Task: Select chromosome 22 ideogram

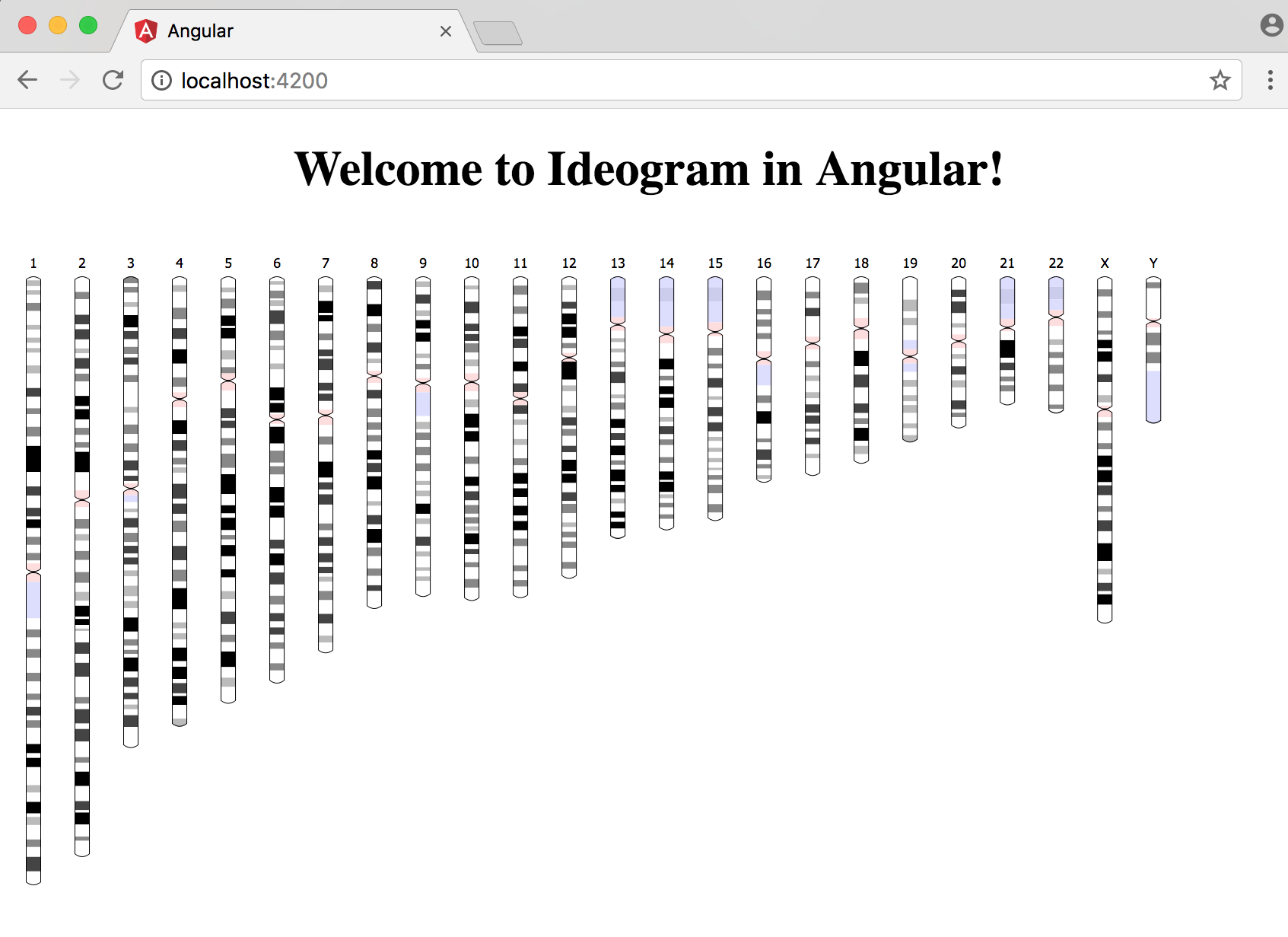Action: pyautogui.click(x=1056, y=344)
